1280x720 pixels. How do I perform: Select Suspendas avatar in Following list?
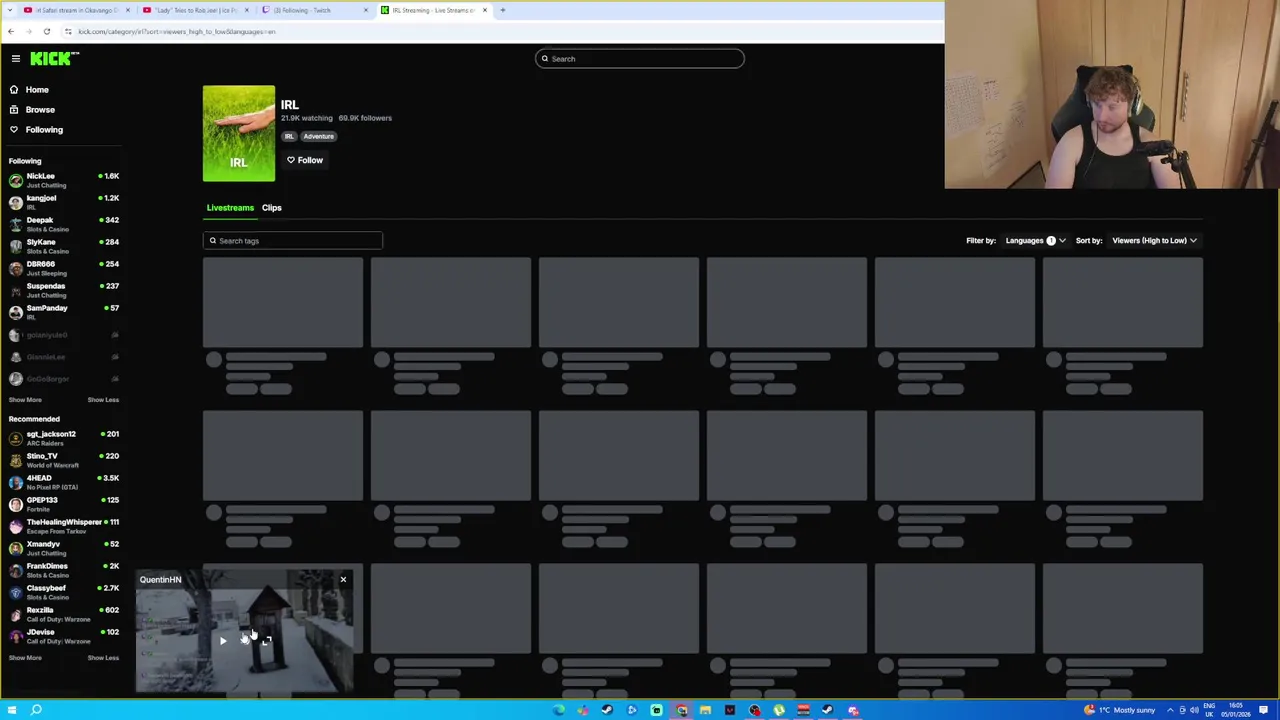click(x=16, y=290)
